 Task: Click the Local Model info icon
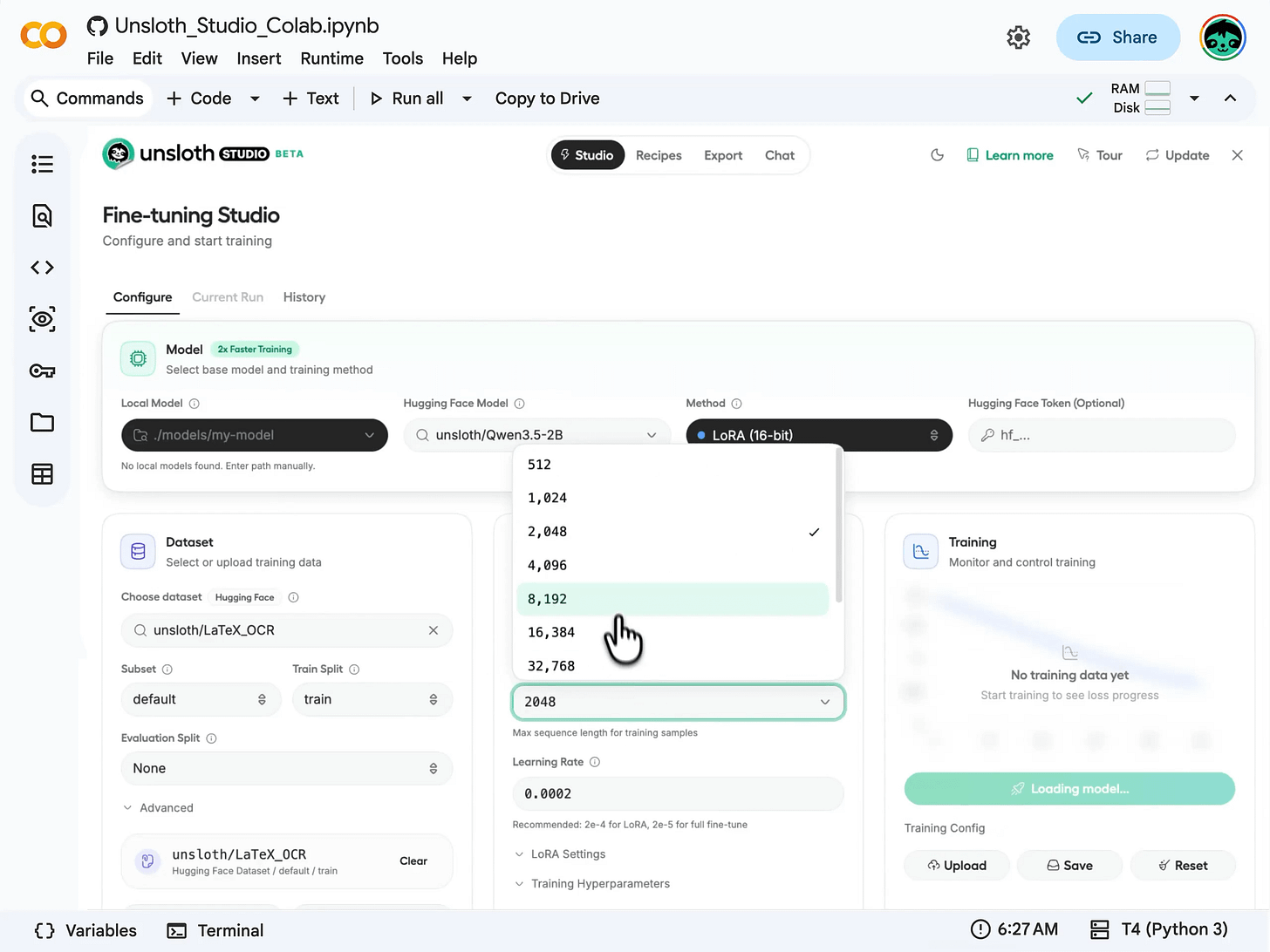pos(195,404)
